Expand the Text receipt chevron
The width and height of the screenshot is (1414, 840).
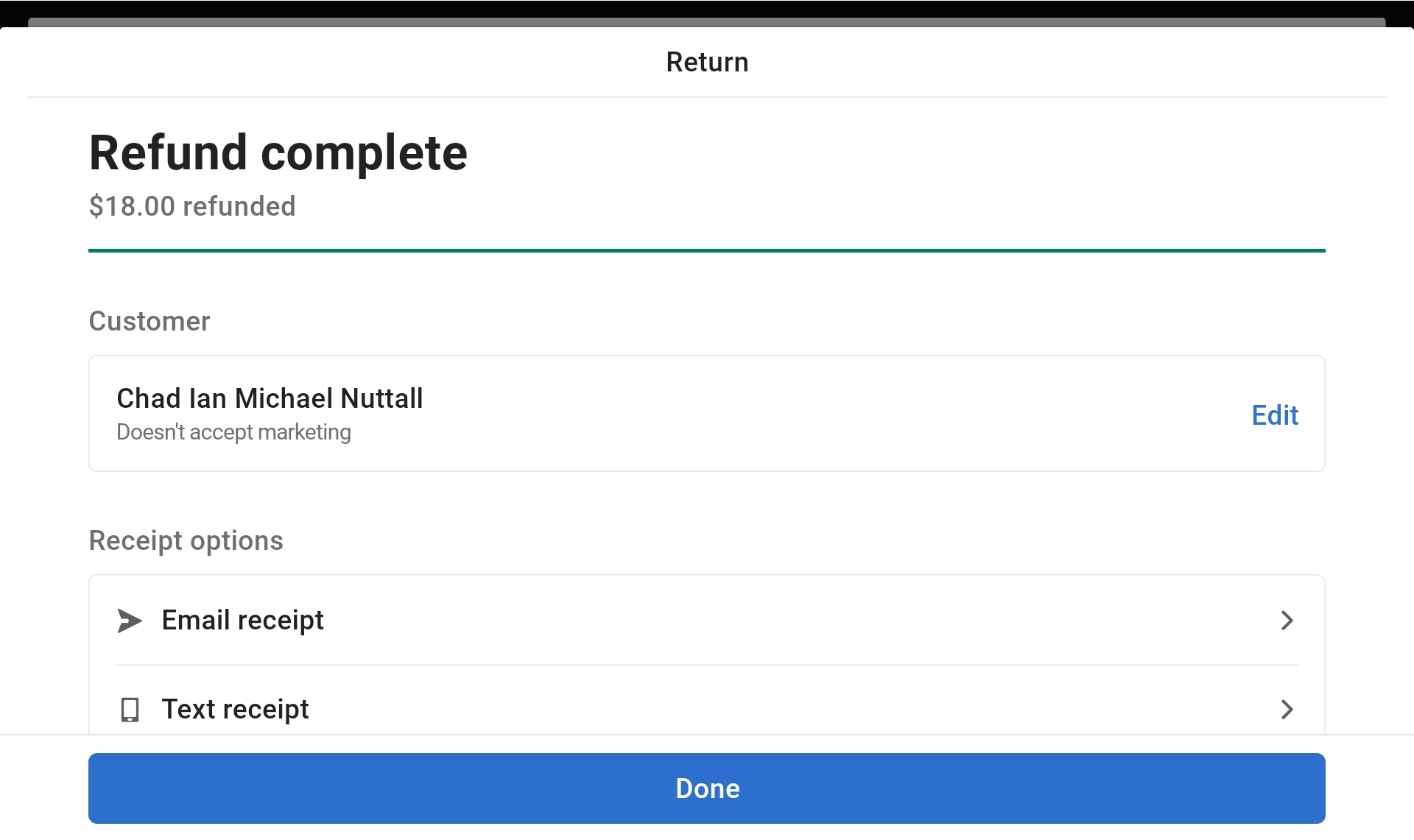(x=1287, y=710)
